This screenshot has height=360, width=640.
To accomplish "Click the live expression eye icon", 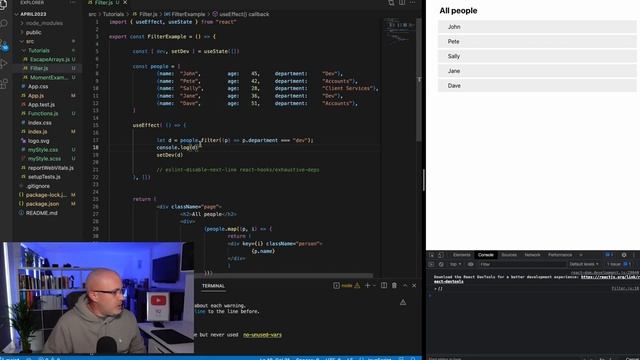I will pos(471,264).
